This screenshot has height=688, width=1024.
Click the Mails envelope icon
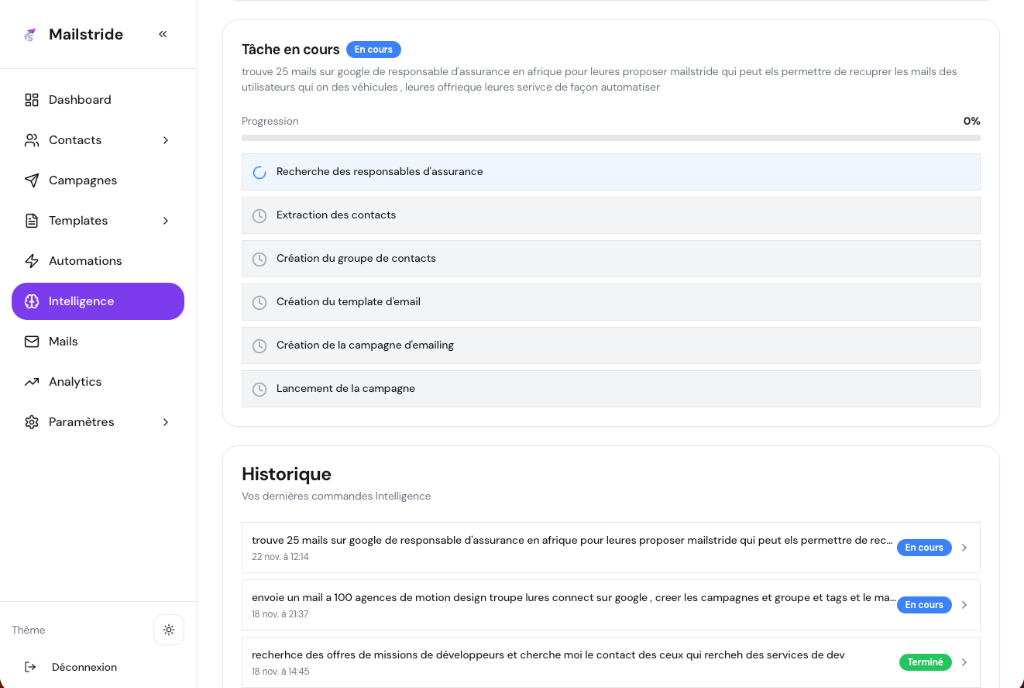tap(32, 342)
